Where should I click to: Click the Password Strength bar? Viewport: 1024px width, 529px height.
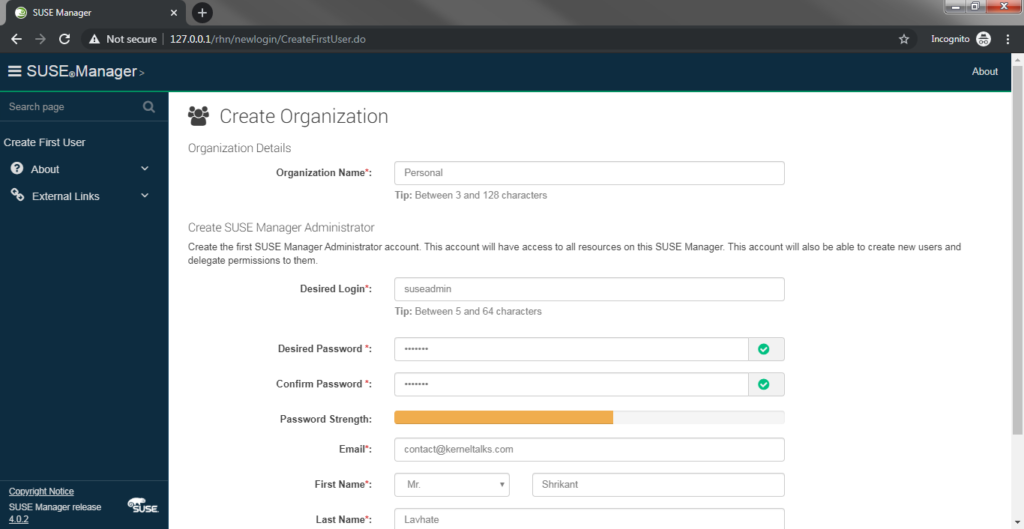tap(589, 417)
